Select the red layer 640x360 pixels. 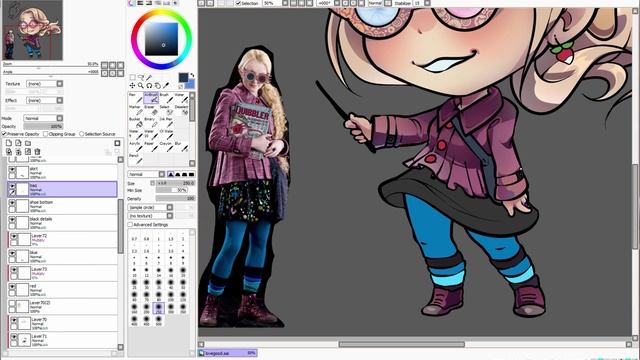click(62, 290)
